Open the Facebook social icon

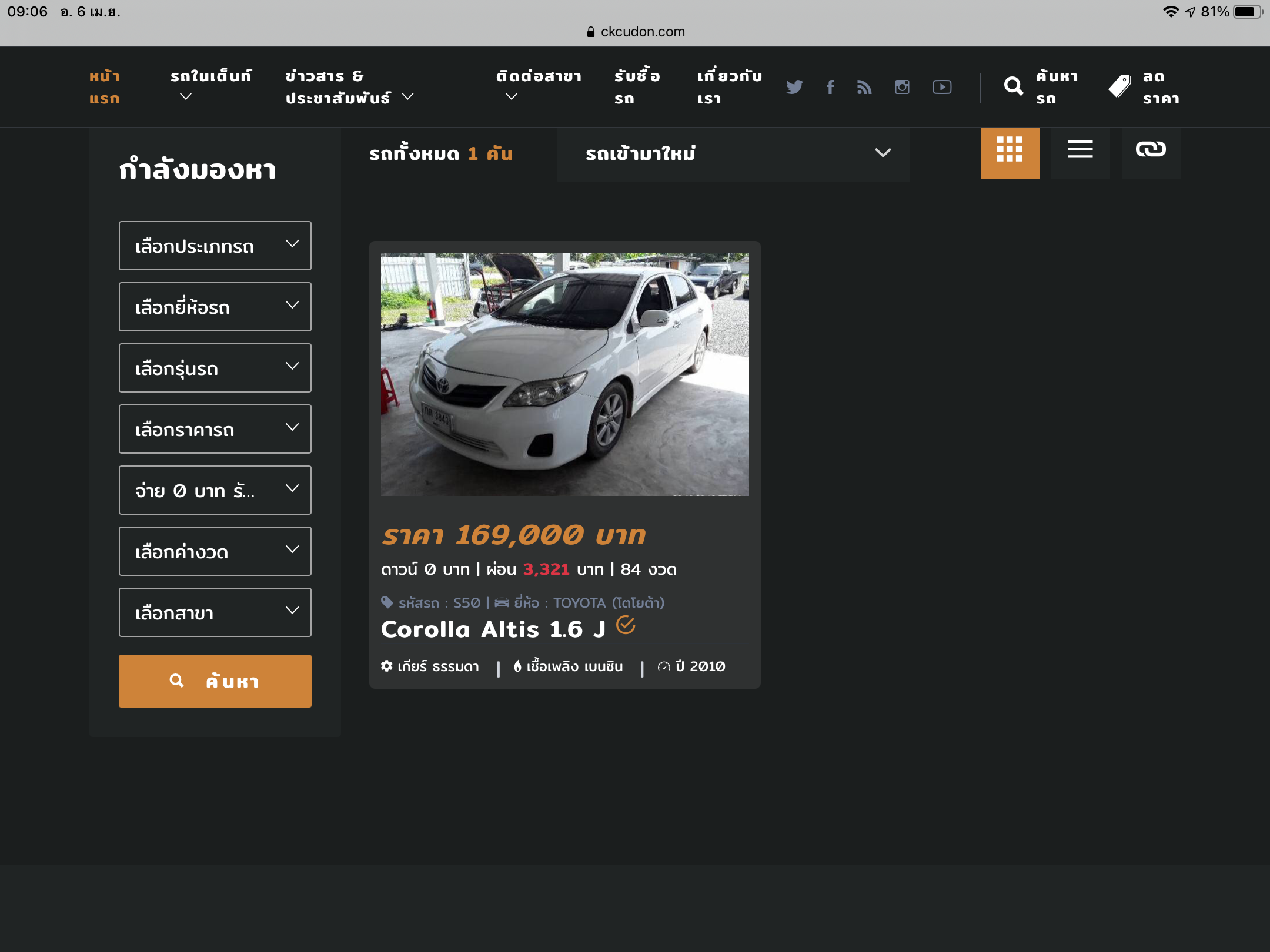[830, 87]
